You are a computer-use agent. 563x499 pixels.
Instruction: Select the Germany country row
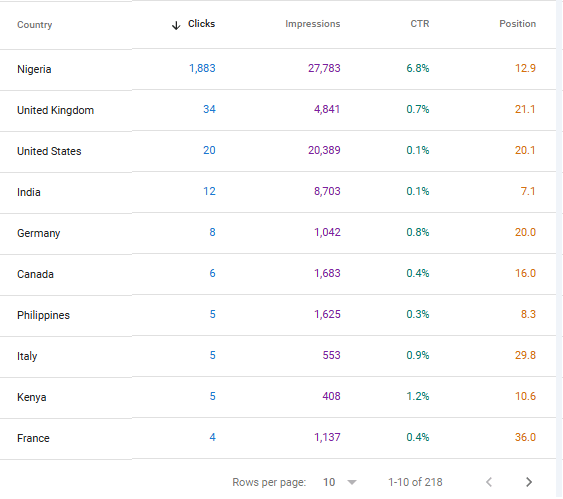pos(278,233)
